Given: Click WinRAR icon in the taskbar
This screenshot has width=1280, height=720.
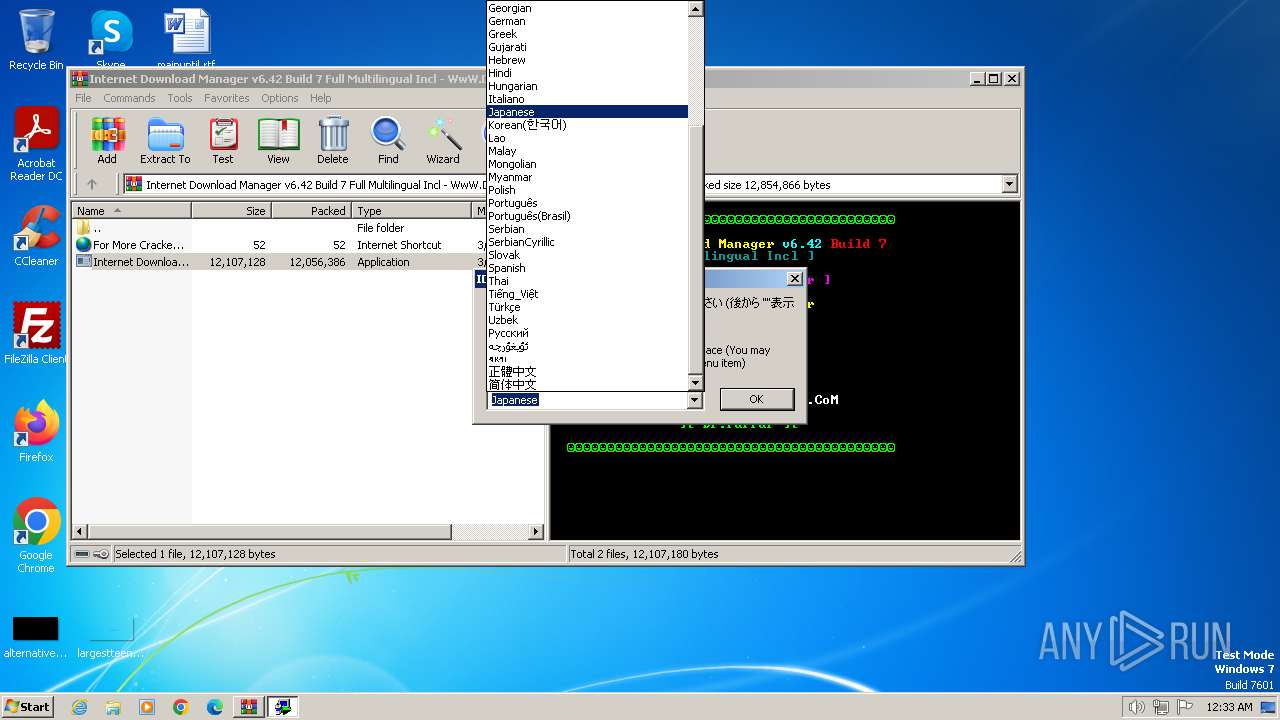Looking at the screenshot, I should point(249,707).
